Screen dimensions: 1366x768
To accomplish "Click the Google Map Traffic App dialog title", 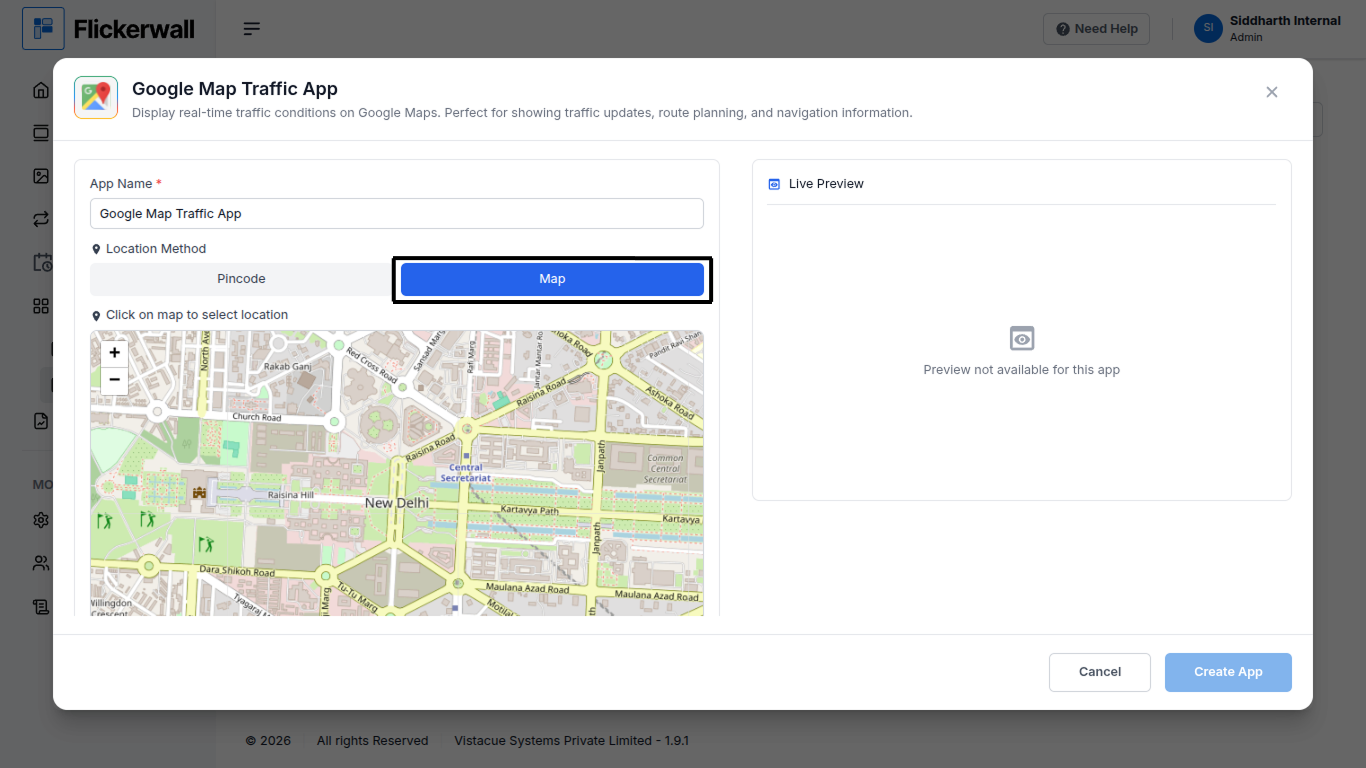I will [235, 89].
